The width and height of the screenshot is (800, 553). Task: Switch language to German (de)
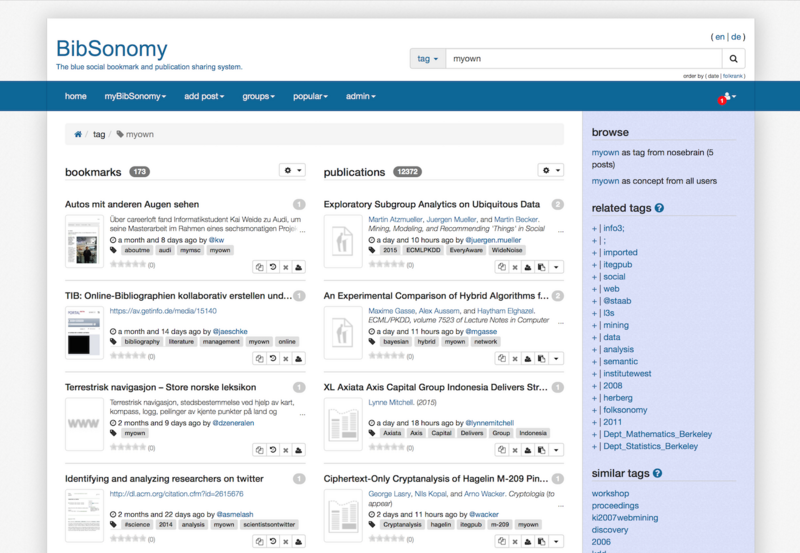[x=737, y=37]
